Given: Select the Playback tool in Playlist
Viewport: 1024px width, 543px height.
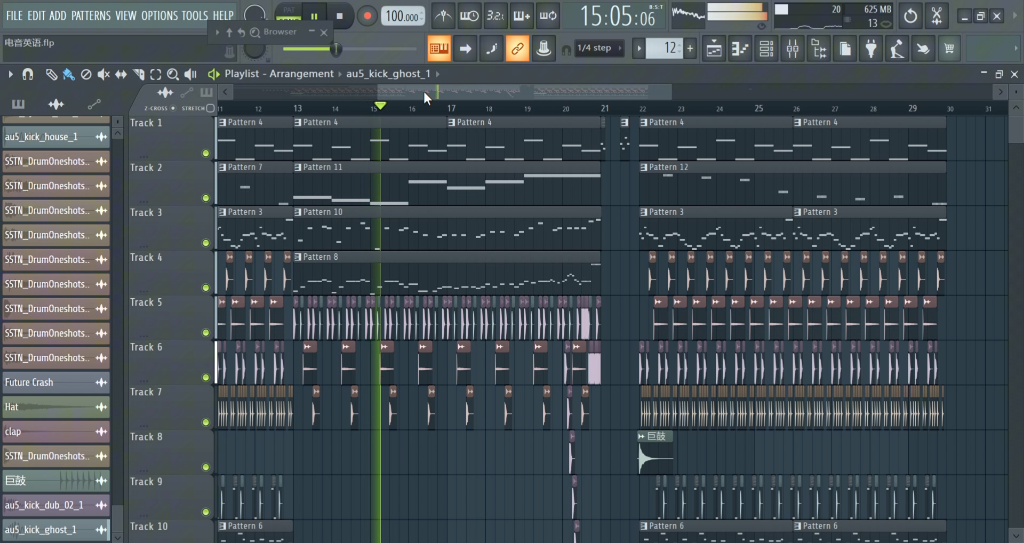Looking at the screenshot, I should (x=191, y=74).
